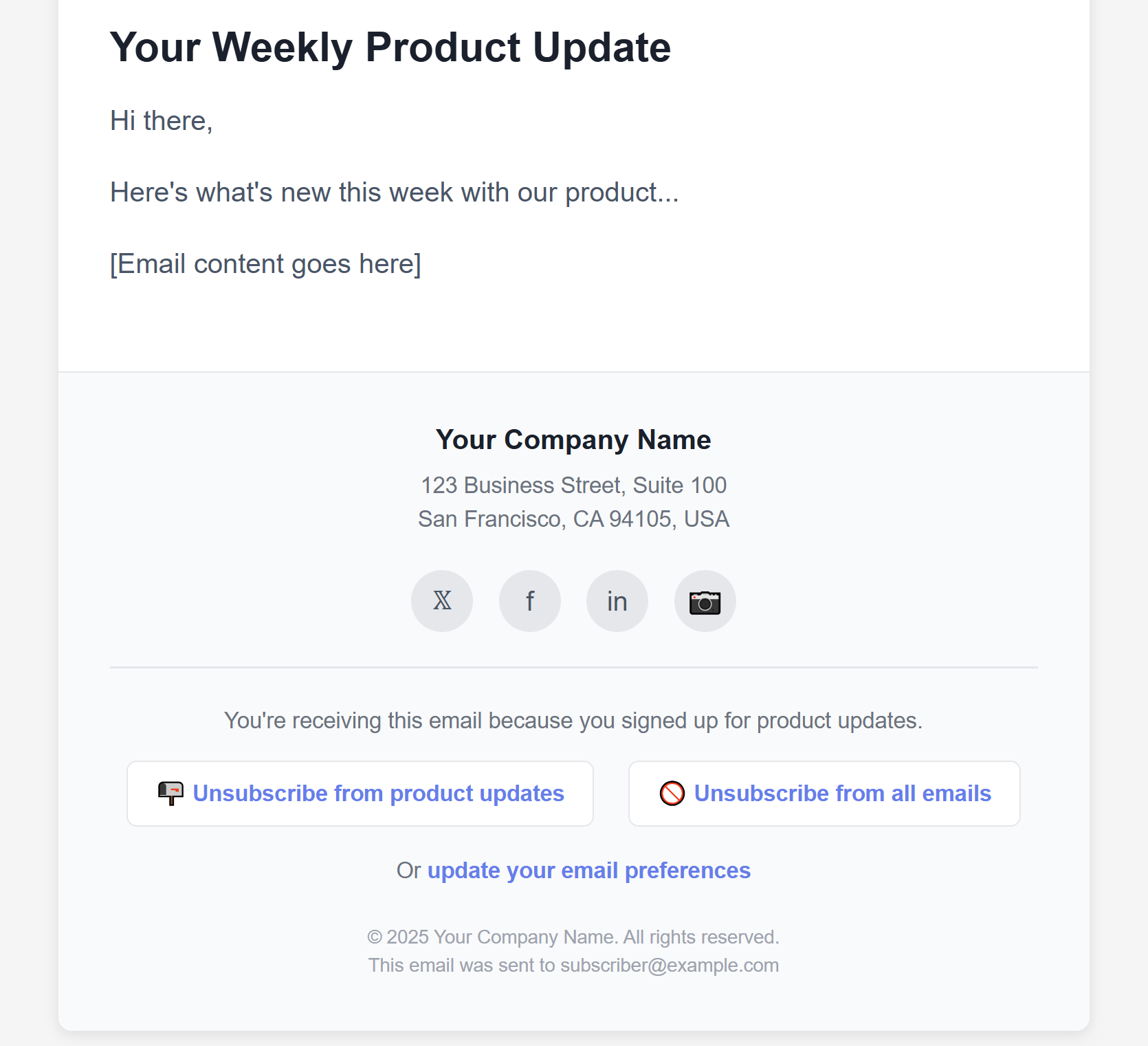
Task: Click the mailbox emoji beside product updates
Action: [170, 793]
